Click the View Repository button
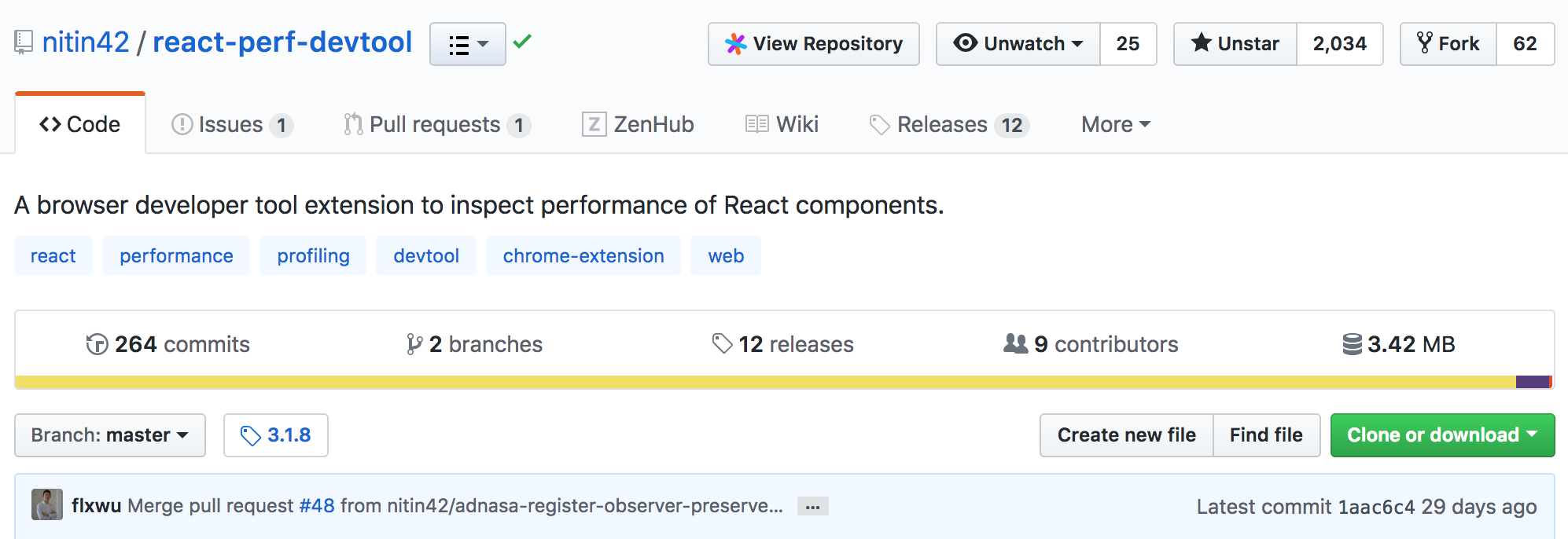1568x539 pixels. pyautogui.click(x=814, y=44)
